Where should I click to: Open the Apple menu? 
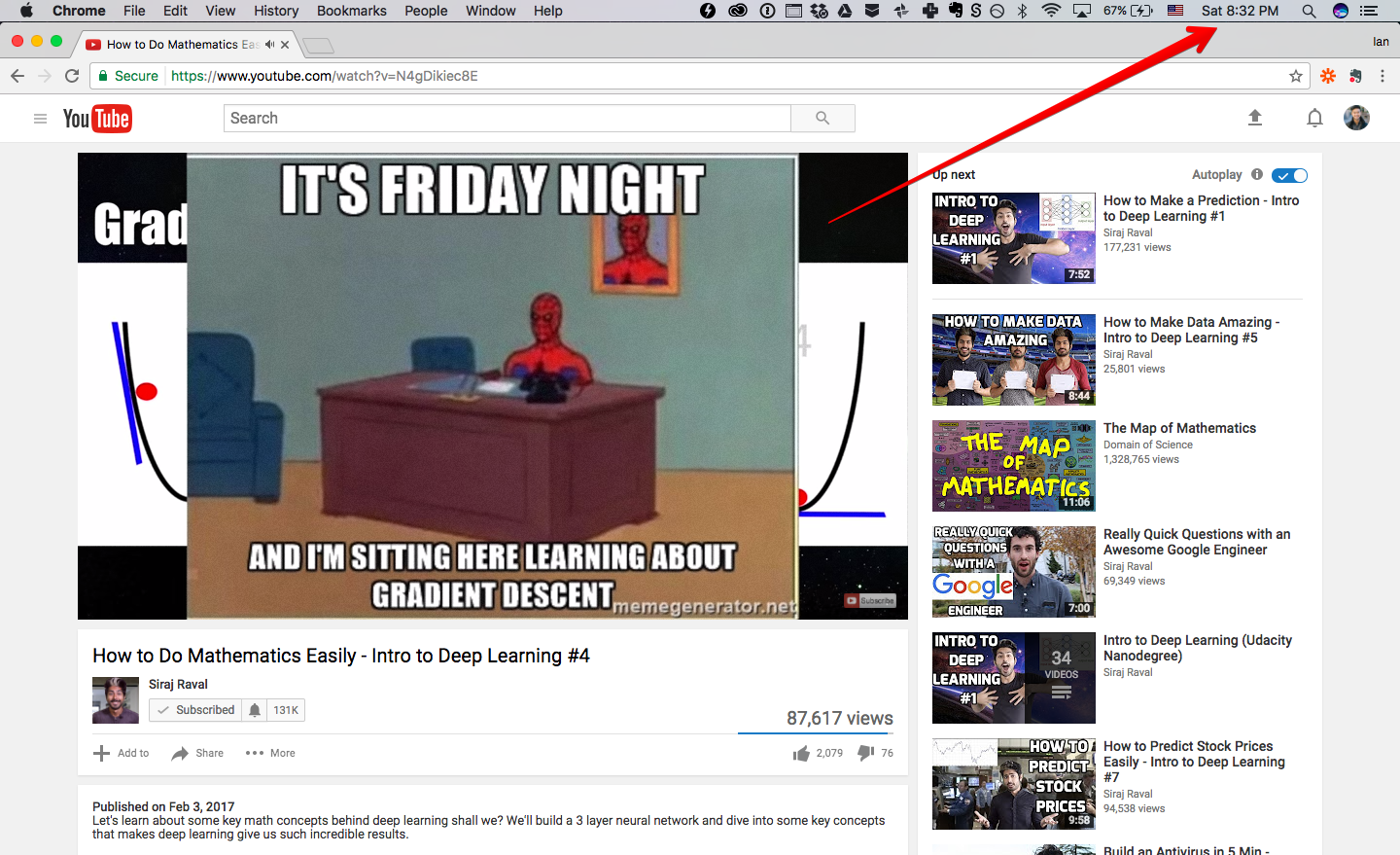click(x=26, y=11)
